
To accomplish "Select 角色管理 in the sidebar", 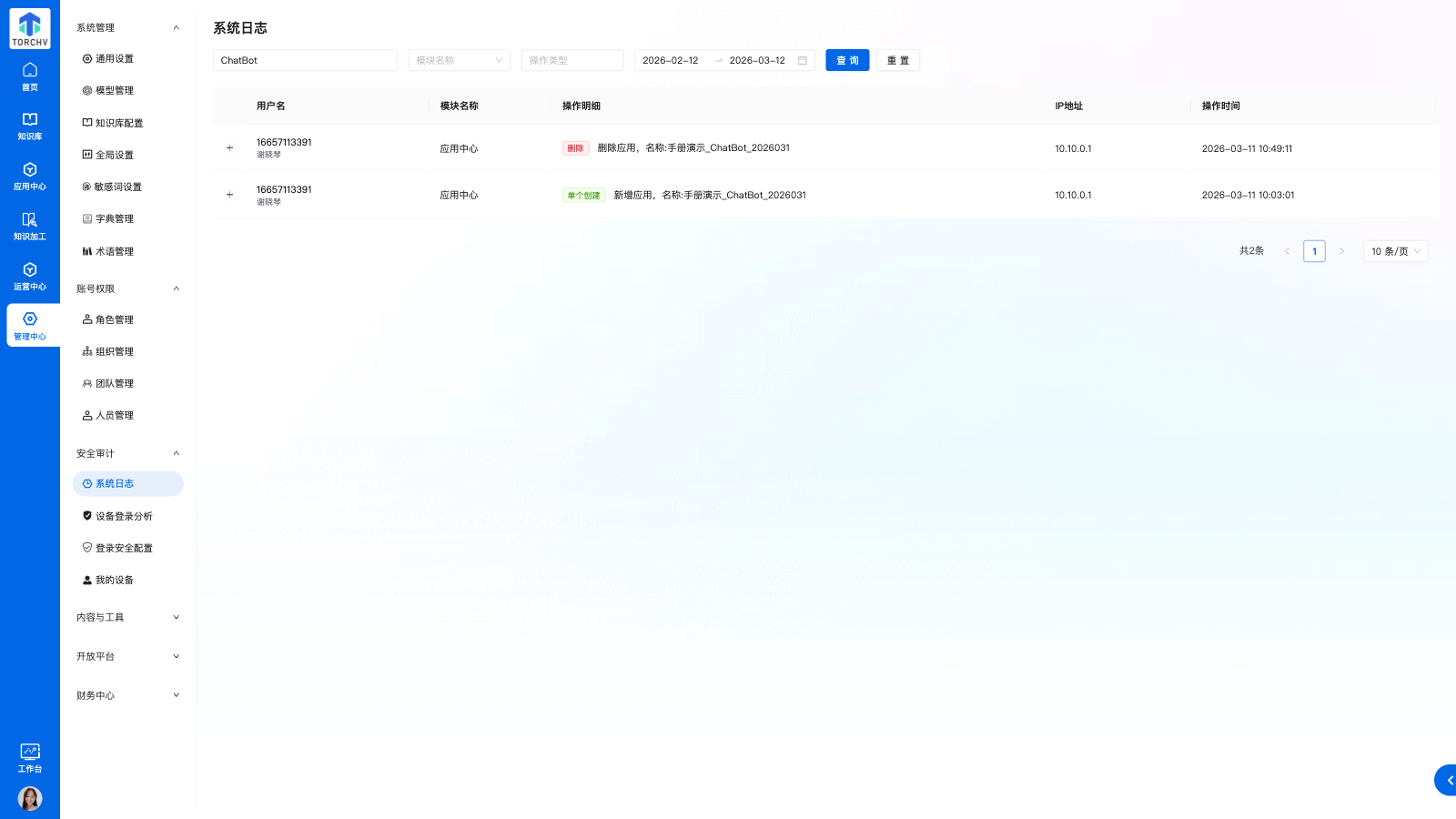I will coord(114,319).
